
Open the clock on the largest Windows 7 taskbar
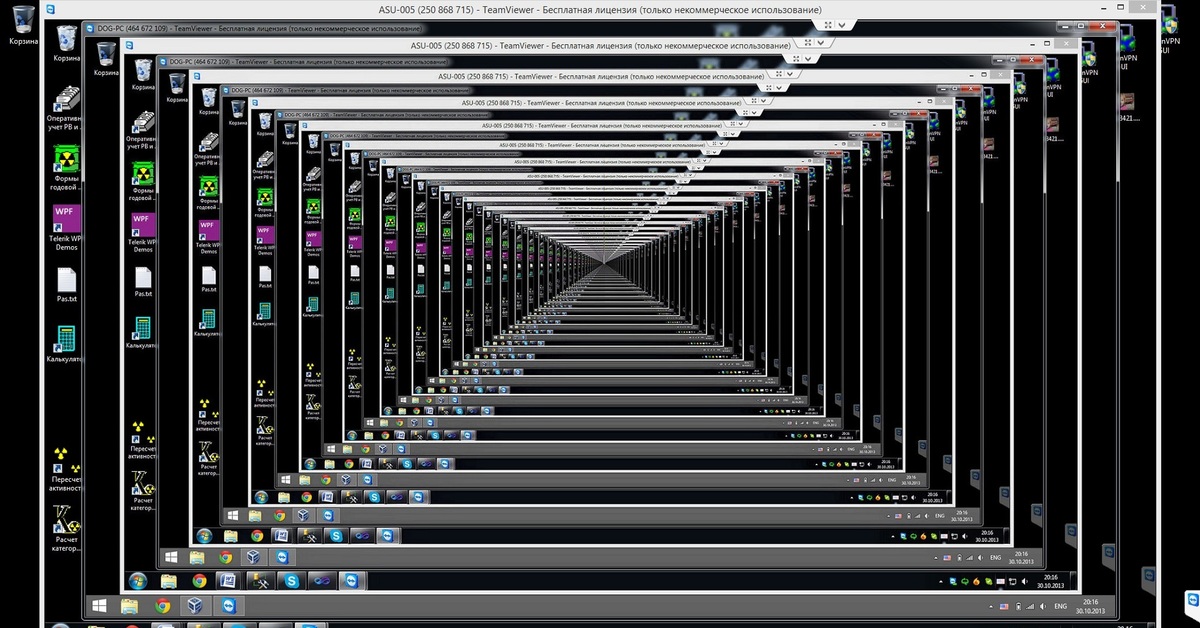[1050, 581]
